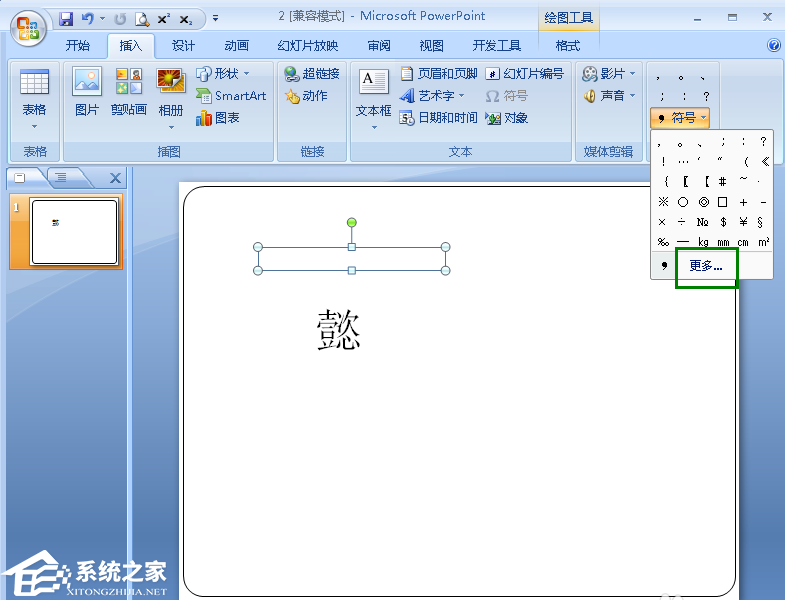Insert a picture with 图片 icon
Screen dimensions: 785x600
pyautogui.click(x=87, y=92)
